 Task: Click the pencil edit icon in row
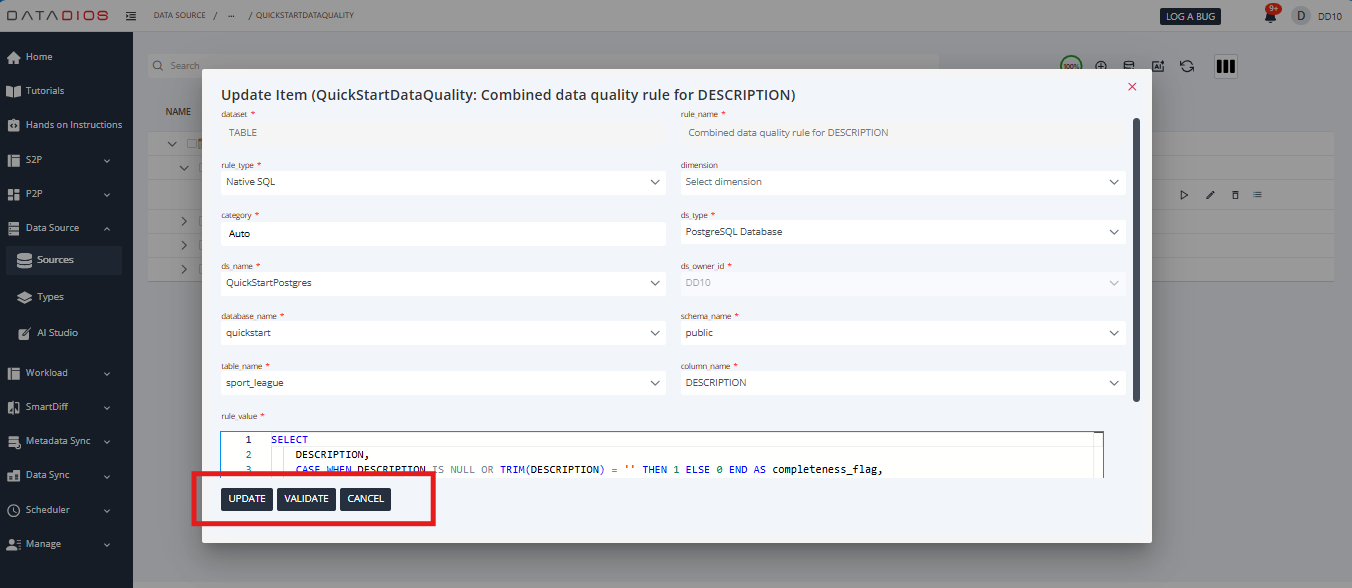(1210, 195)
